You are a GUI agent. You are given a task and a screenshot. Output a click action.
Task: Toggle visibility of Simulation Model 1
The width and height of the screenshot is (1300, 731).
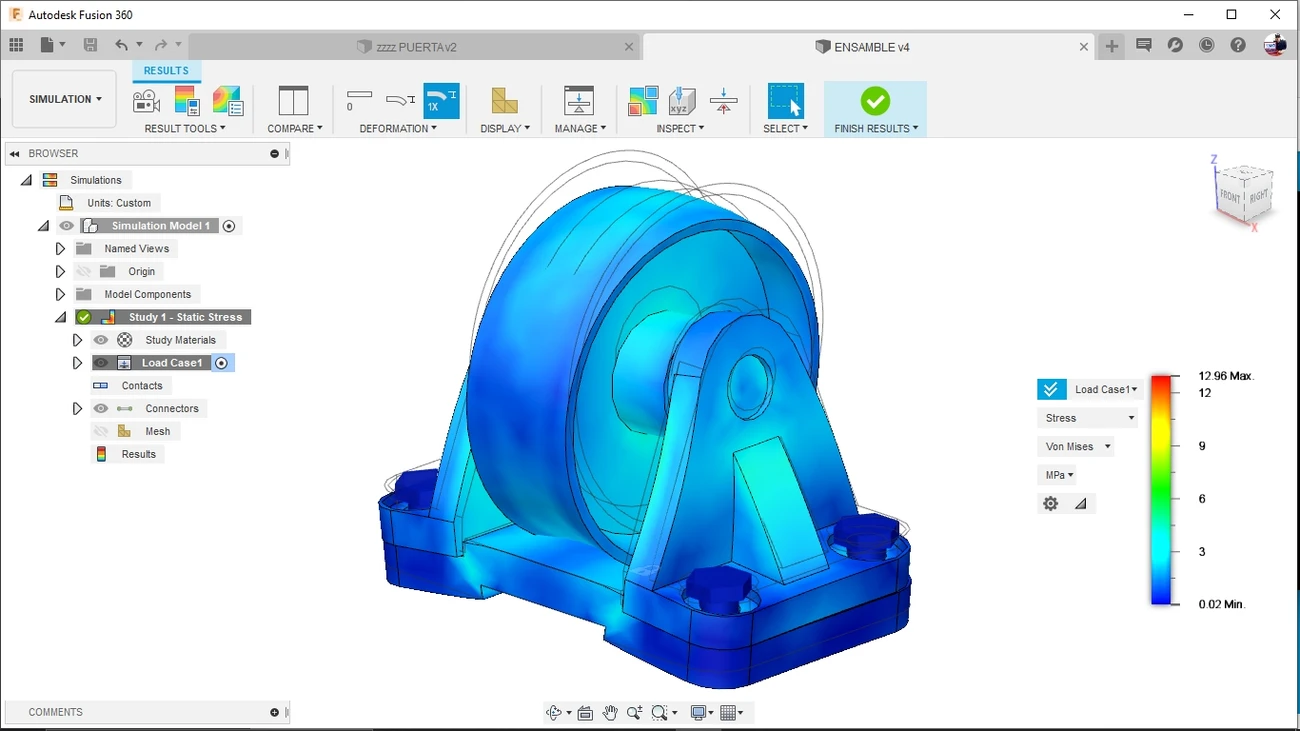tap(67, 226)
